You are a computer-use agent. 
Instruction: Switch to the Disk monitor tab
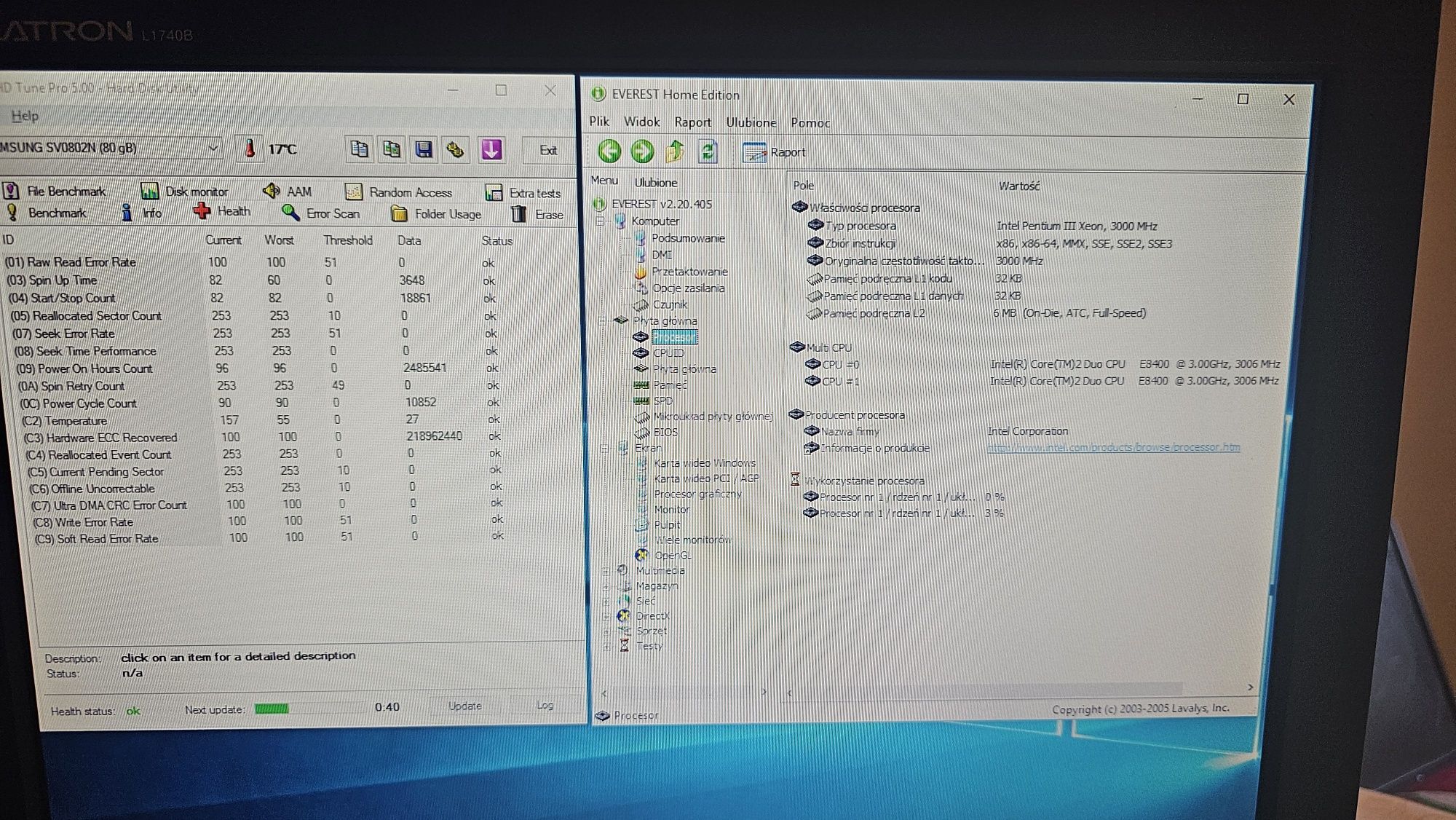(x=185, y=192)
